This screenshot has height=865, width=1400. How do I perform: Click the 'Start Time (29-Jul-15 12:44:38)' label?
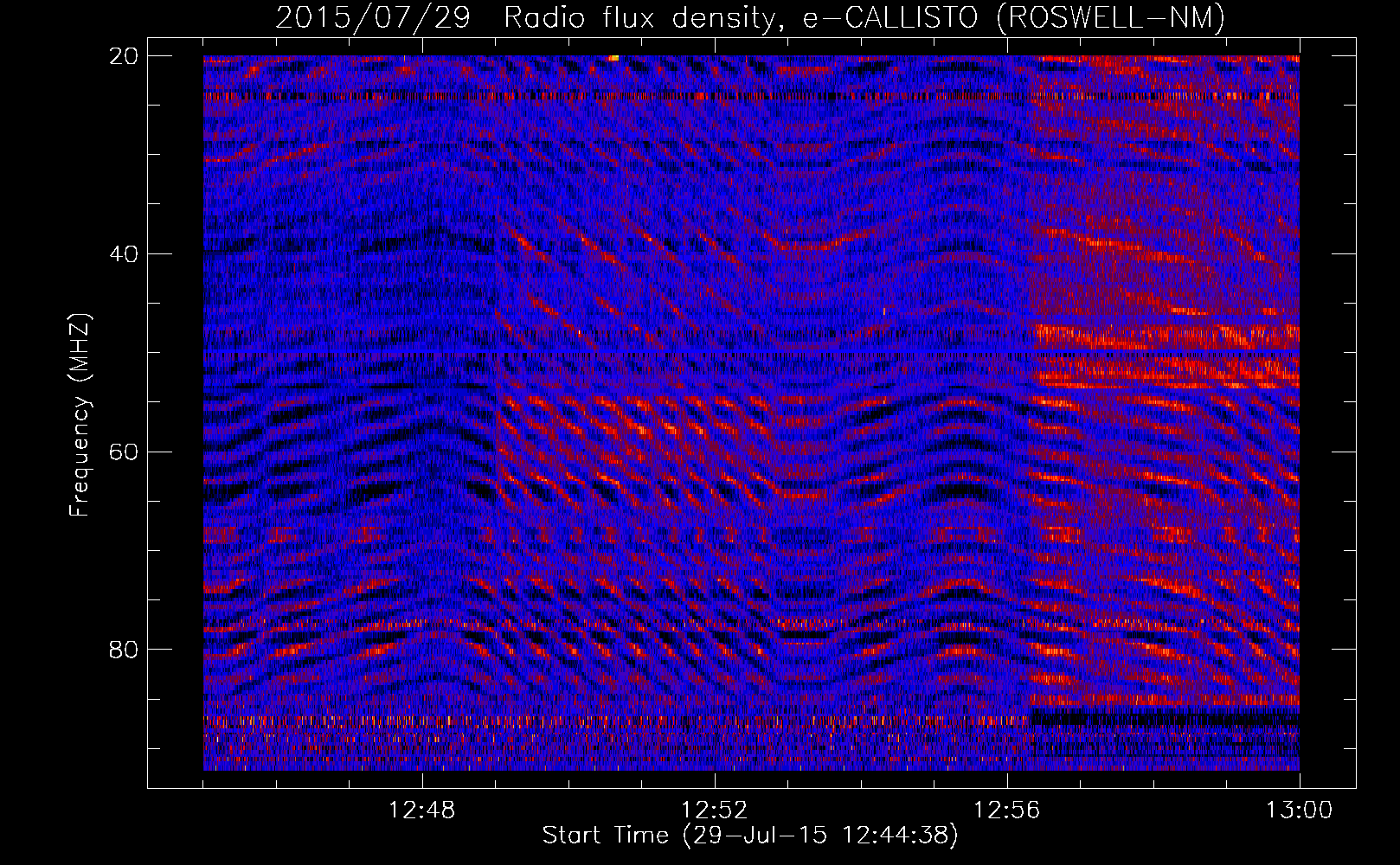pyautogui.click(x=750, y=836)
